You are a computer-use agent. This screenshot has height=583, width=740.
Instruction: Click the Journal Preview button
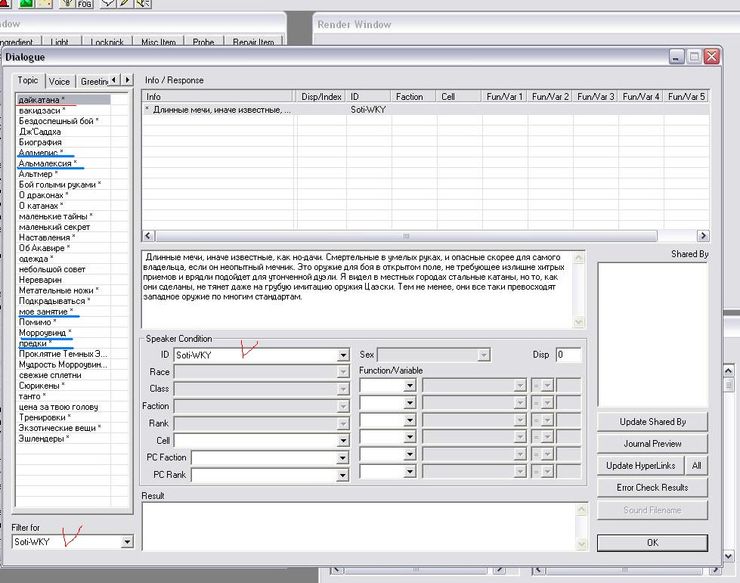coord(652,444)
